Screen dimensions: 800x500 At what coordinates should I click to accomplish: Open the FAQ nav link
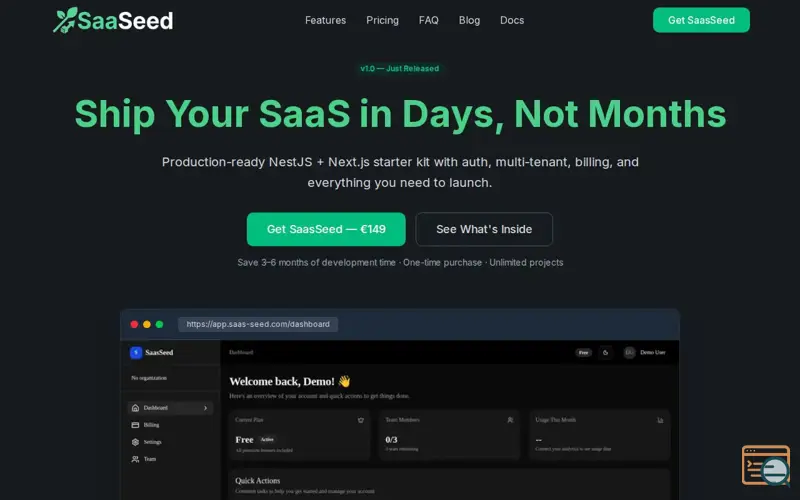[x=429, y=20]
